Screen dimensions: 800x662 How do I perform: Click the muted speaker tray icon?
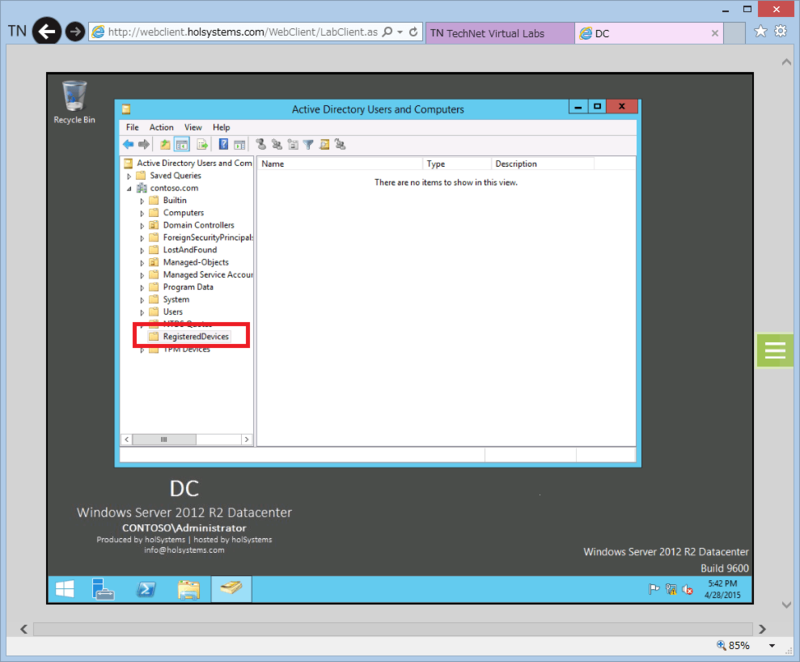pos(688,590)
